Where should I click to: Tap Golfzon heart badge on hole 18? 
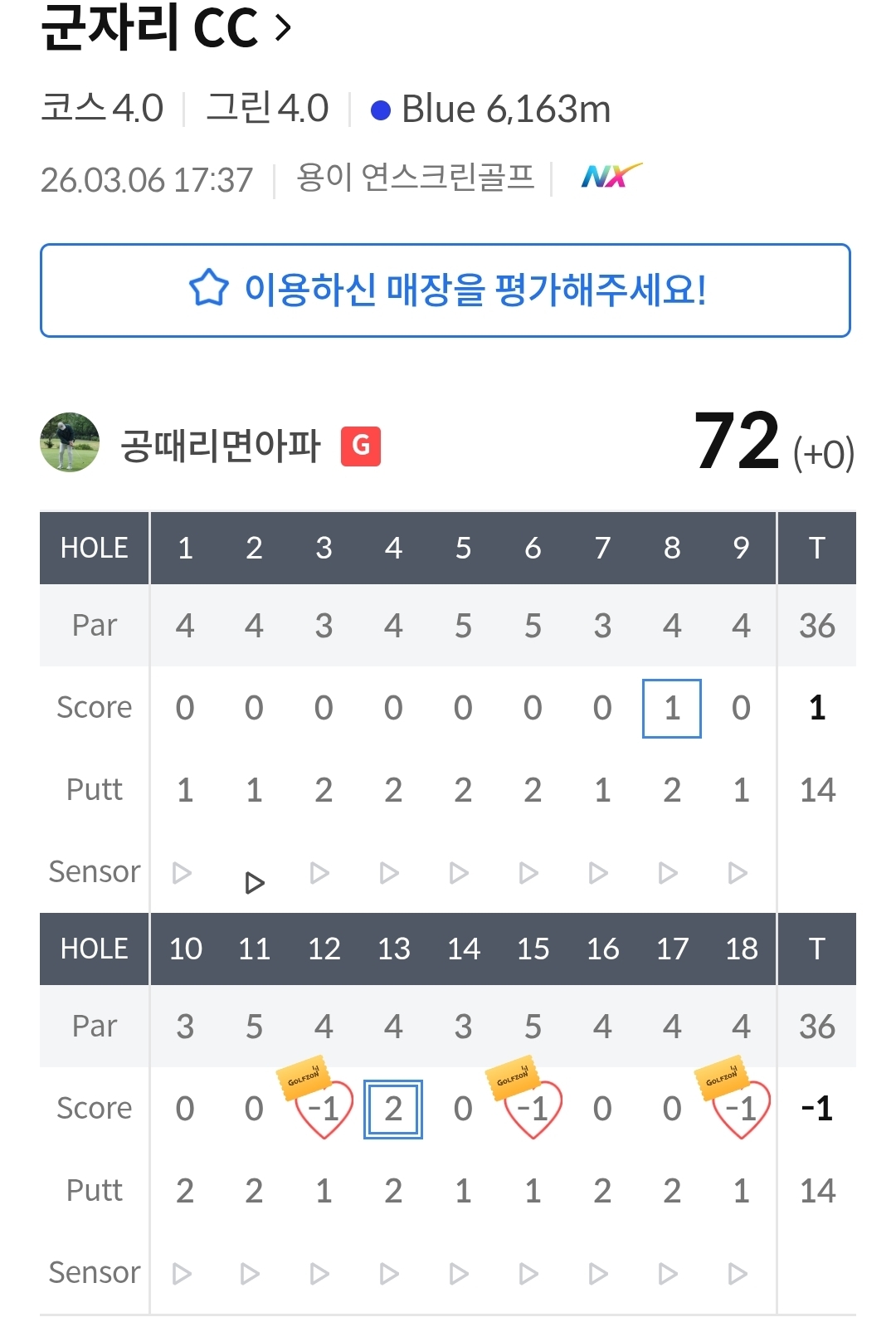[740, 1104]
